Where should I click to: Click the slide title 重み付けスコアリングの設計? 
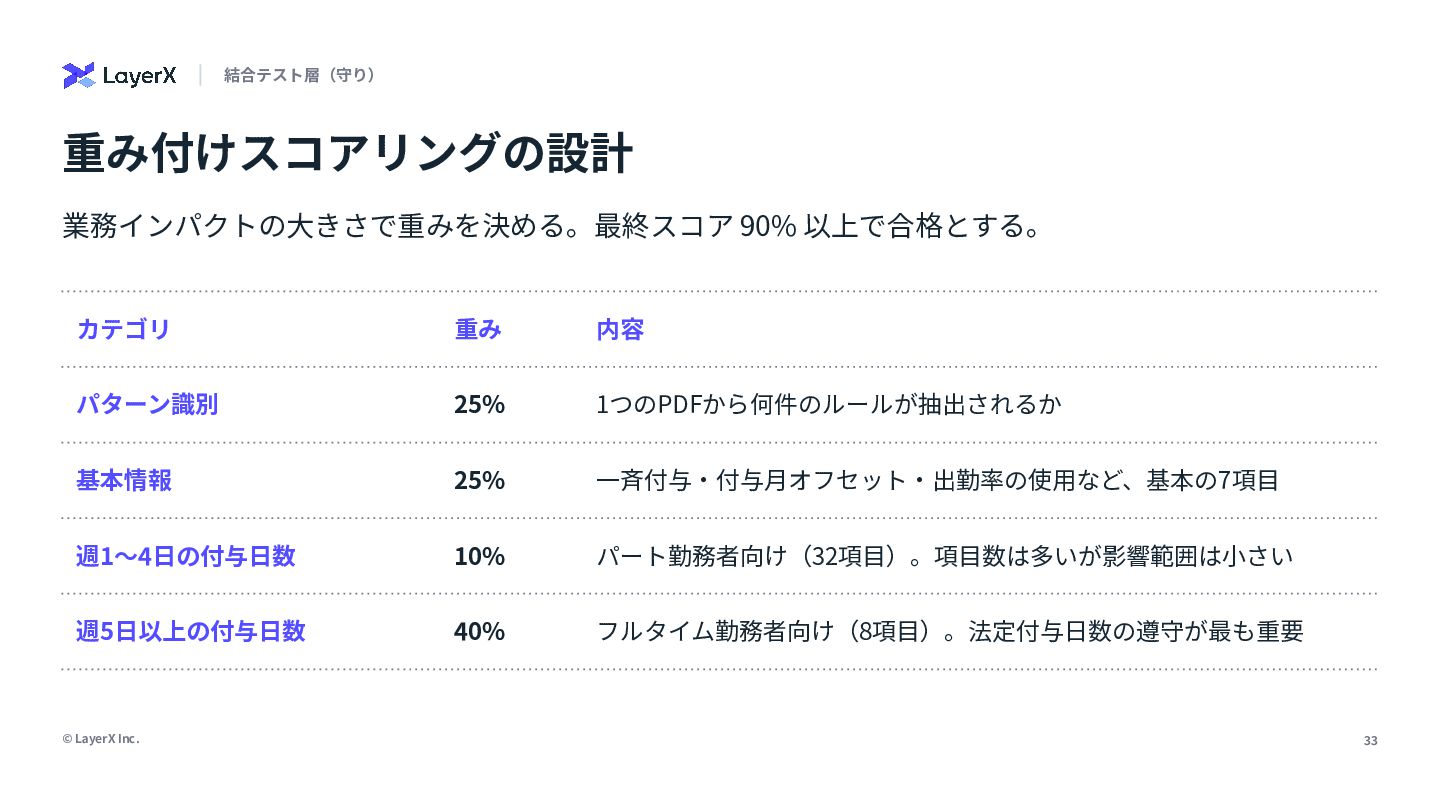coord(347,153)
